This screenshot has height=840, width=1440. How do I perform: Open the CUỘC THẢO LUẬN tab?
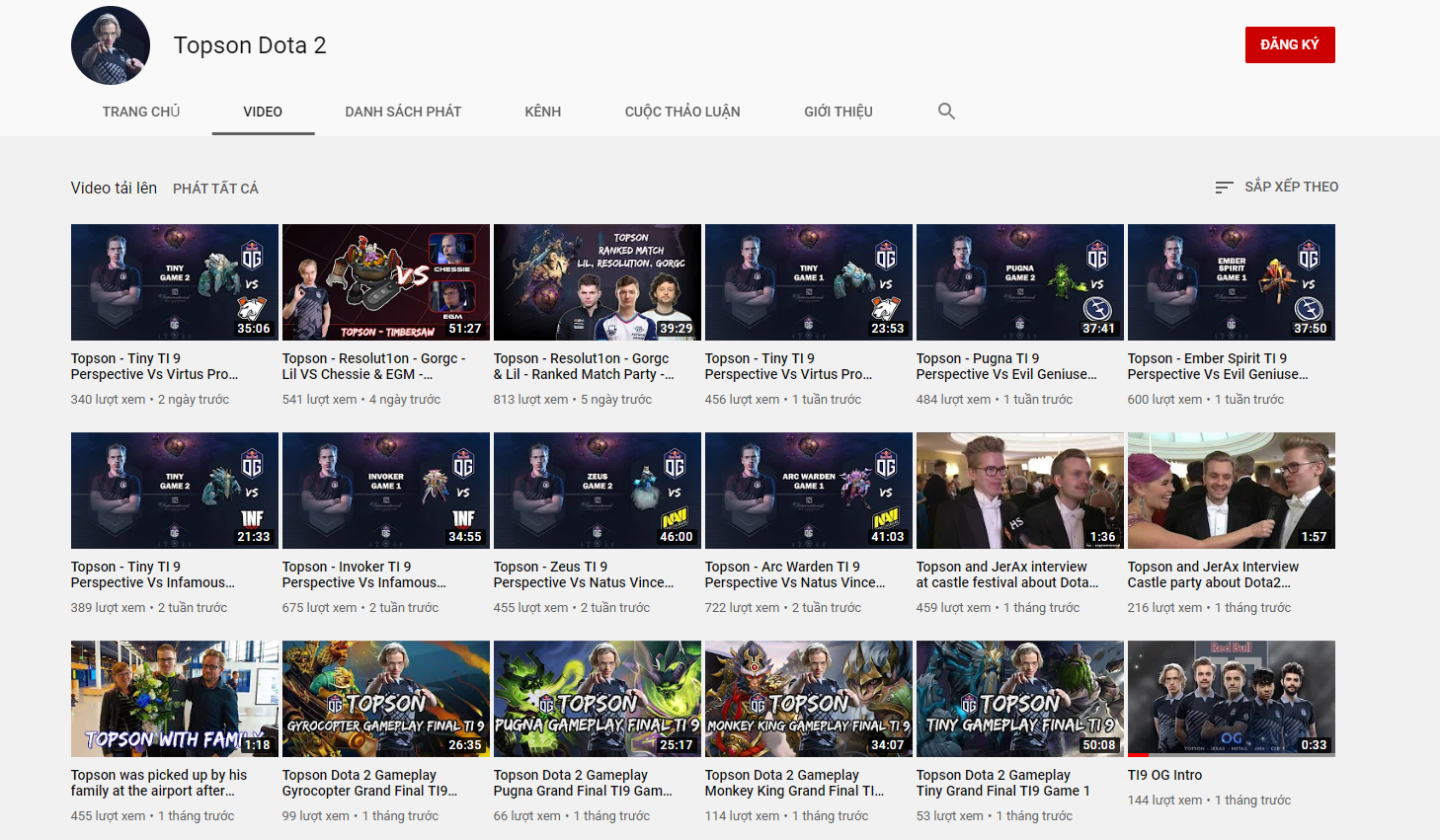click(x=682, y=112)
